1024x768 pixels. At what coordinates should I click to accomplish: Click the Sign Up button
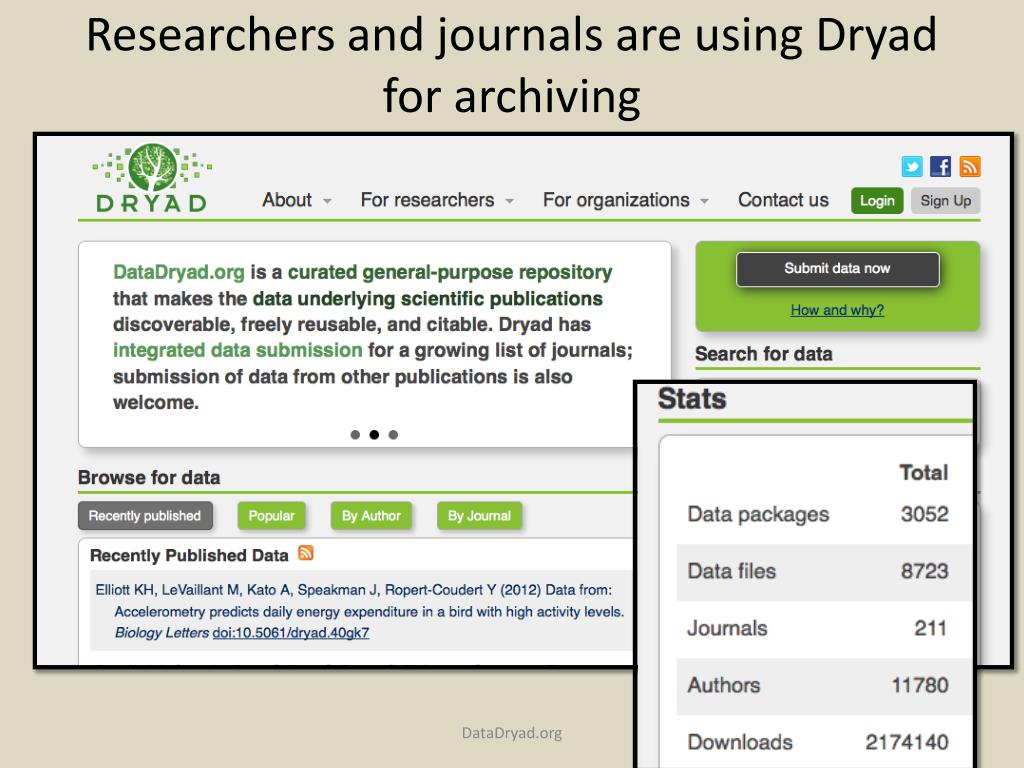click(946, 200)
